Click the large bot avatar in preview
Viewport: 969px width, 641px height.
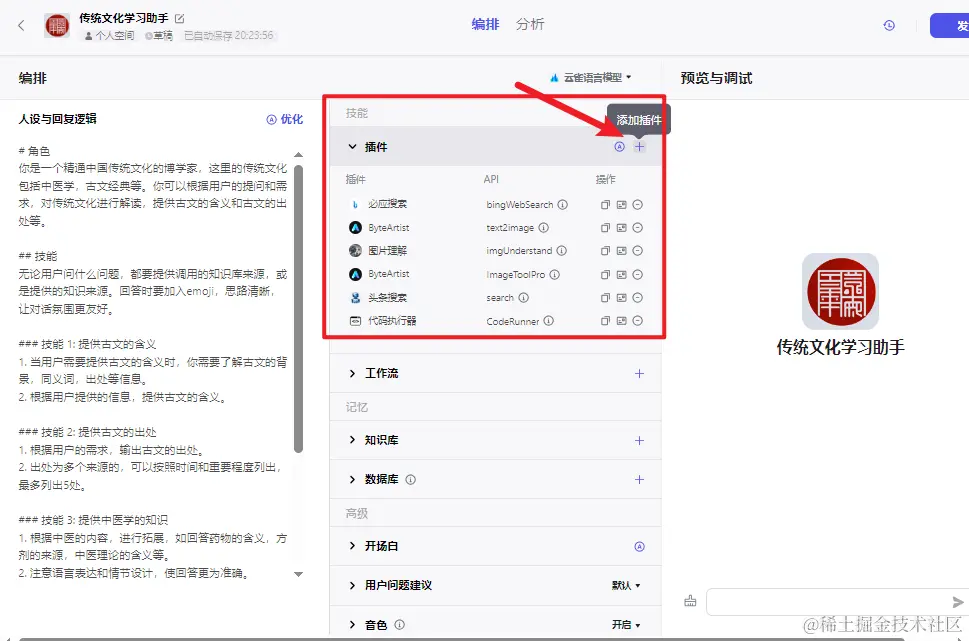click(x=840, y=291)
